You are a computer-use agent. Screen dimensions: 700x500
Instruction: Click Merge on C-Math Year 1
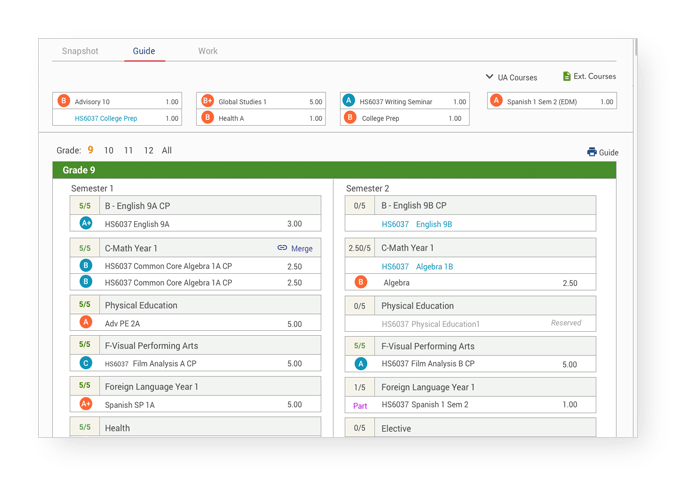click(302, 249)
